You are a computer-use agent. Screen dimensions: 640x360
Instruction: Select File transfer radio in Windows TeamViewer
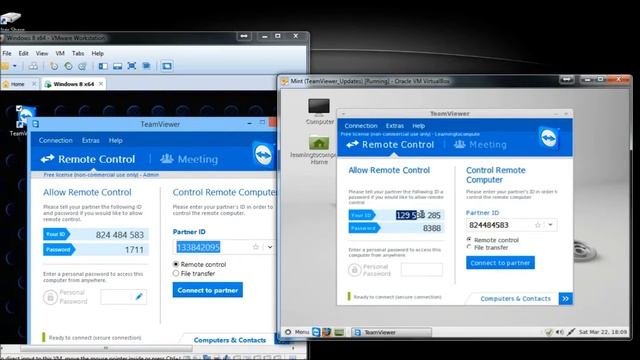pyautogui.click(x=176, y=273)
